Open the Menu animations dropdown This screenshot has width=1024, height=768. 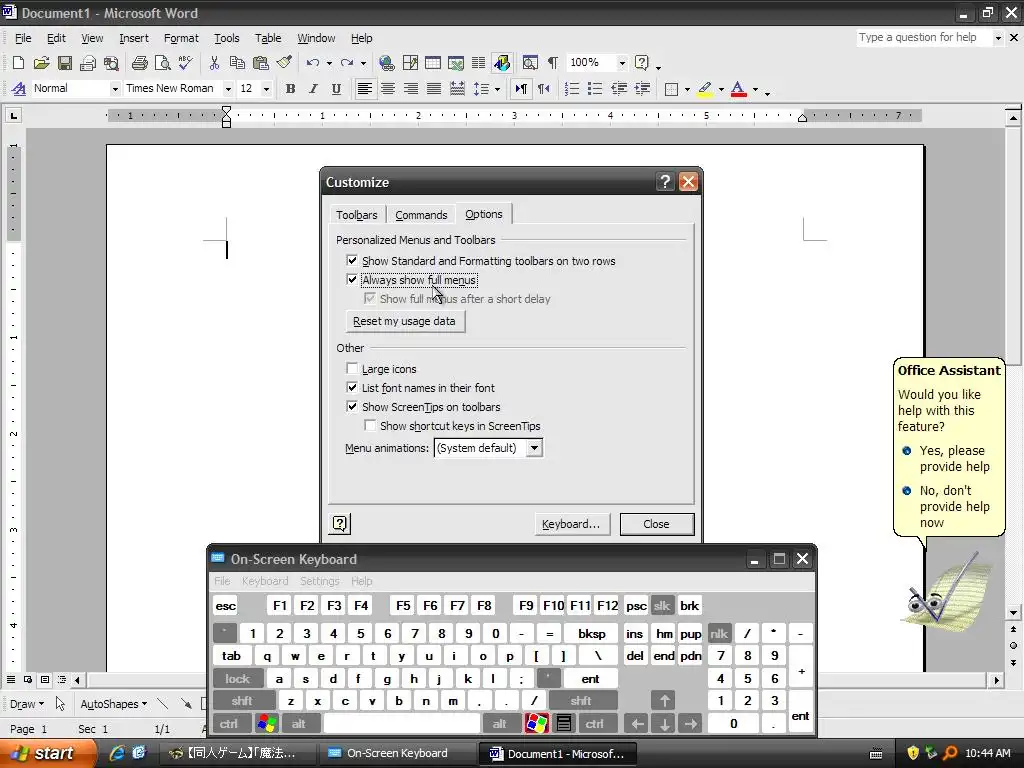tap(534, 448)
